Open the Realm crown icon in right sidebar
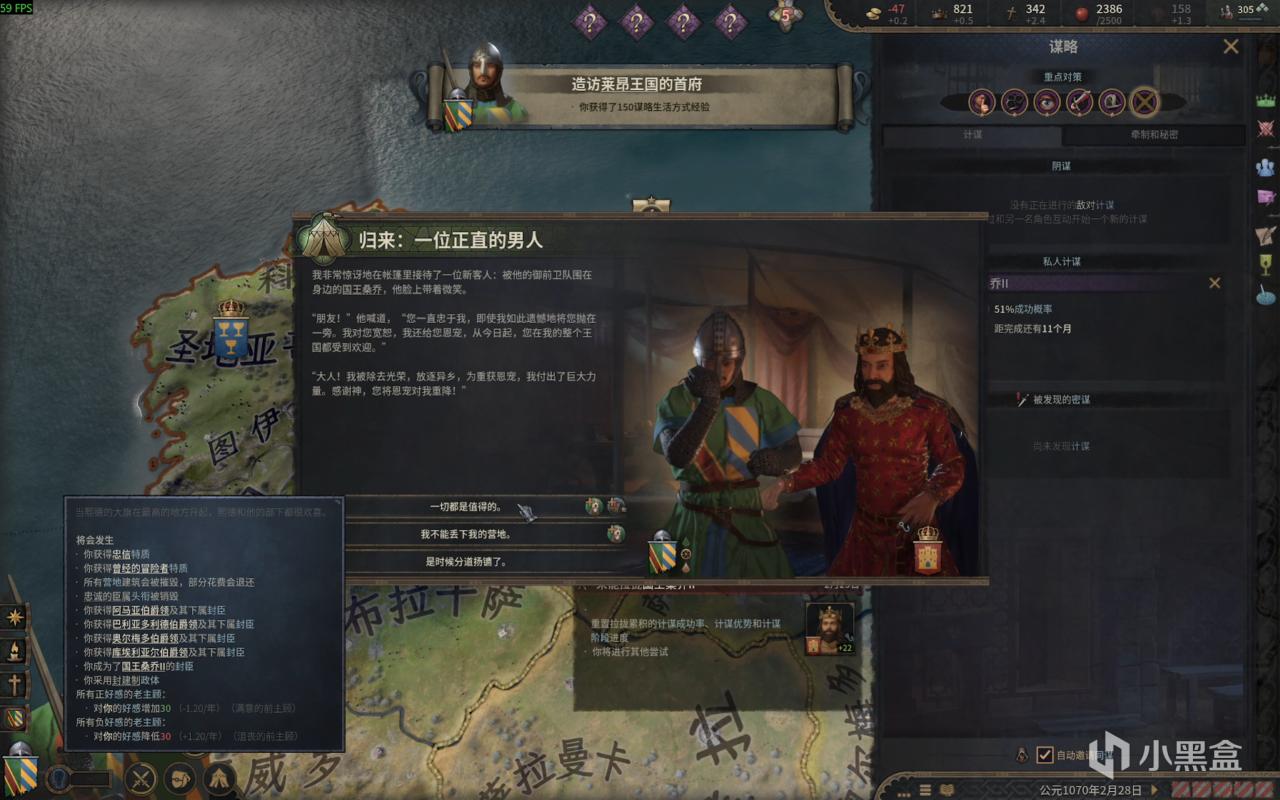Viewport: 1280px width, 800px height. 1266,100
